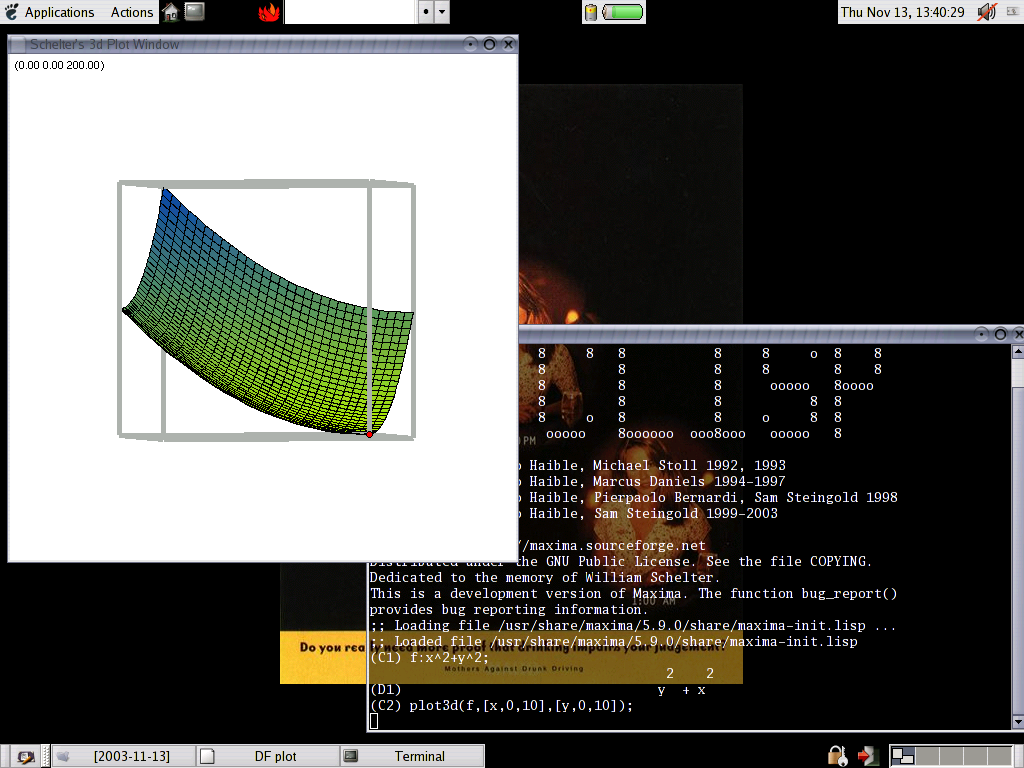Viewport: 1024px width, 768px height.
Task: Select the first workspace in the pager
Action: (x=902, y=756)
